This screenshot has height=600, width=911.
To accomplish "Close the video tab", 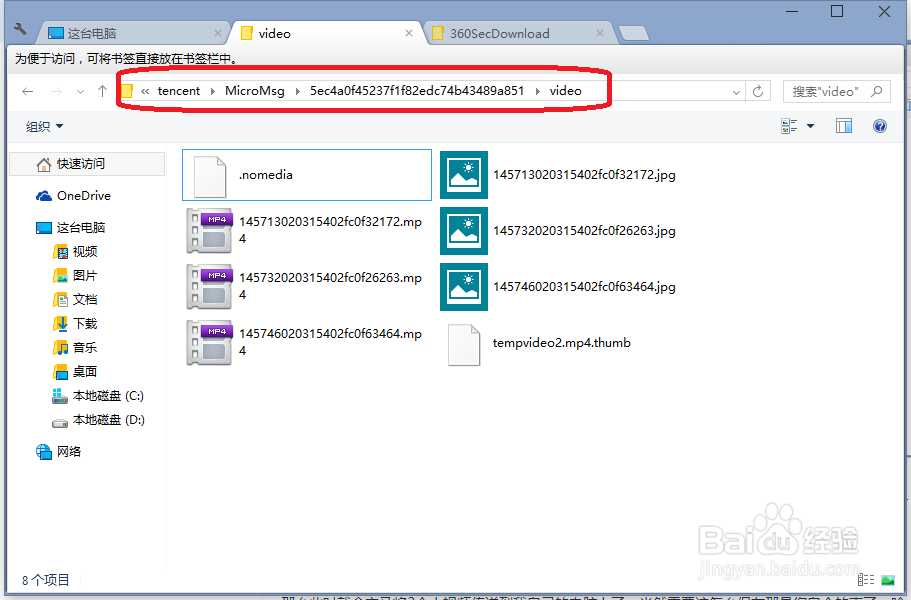I will click(409, 33).
